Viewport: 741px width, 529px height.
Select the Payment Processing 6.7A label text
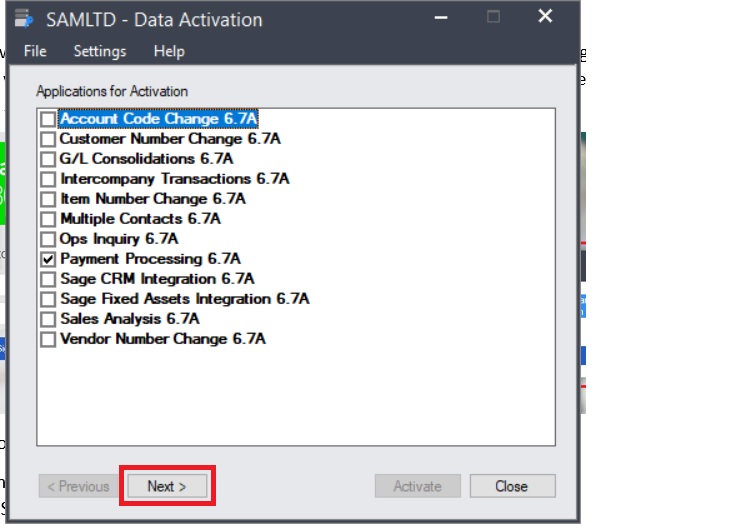(x=150, y=259)
